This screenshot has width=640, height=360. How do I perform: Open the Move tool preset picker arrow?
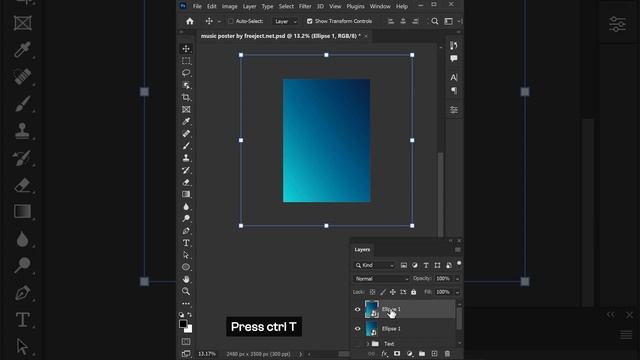pyautogui.click(x=219, y=21)
